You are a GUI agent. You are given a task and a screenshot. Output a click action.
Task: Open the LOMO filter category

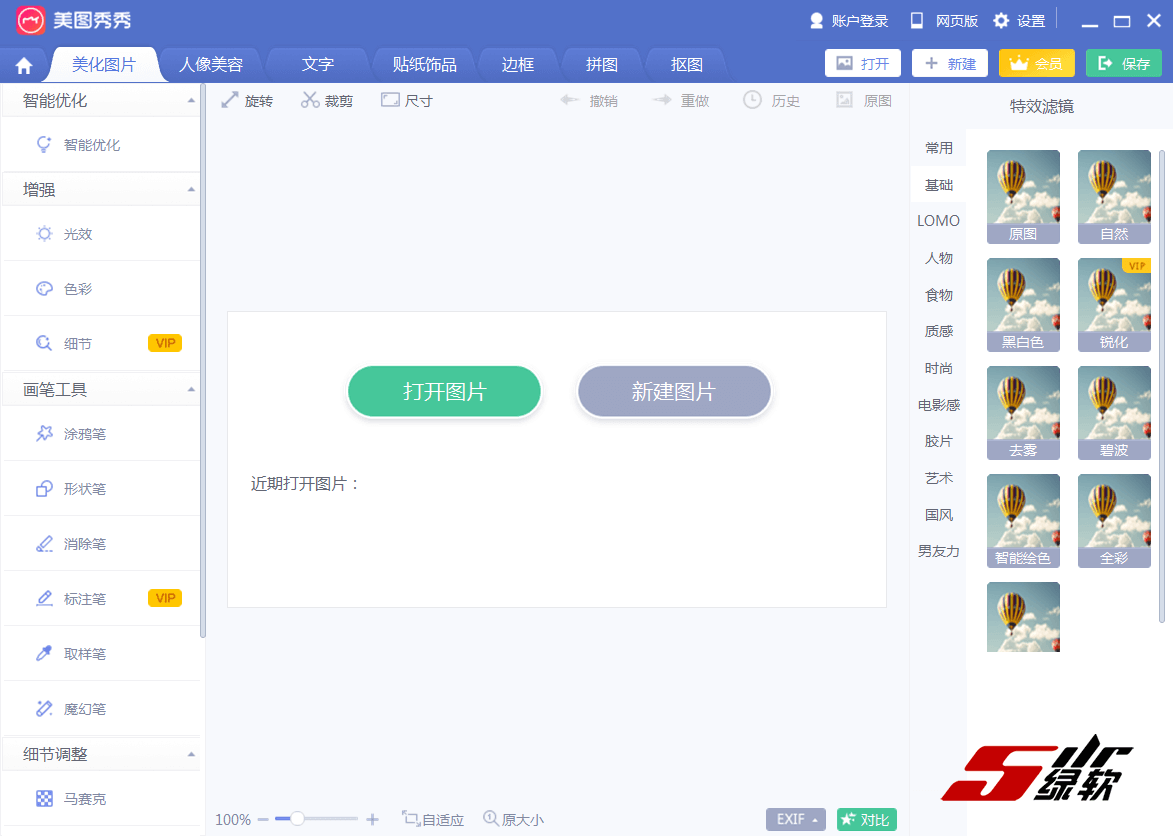[x=938, y=221]
